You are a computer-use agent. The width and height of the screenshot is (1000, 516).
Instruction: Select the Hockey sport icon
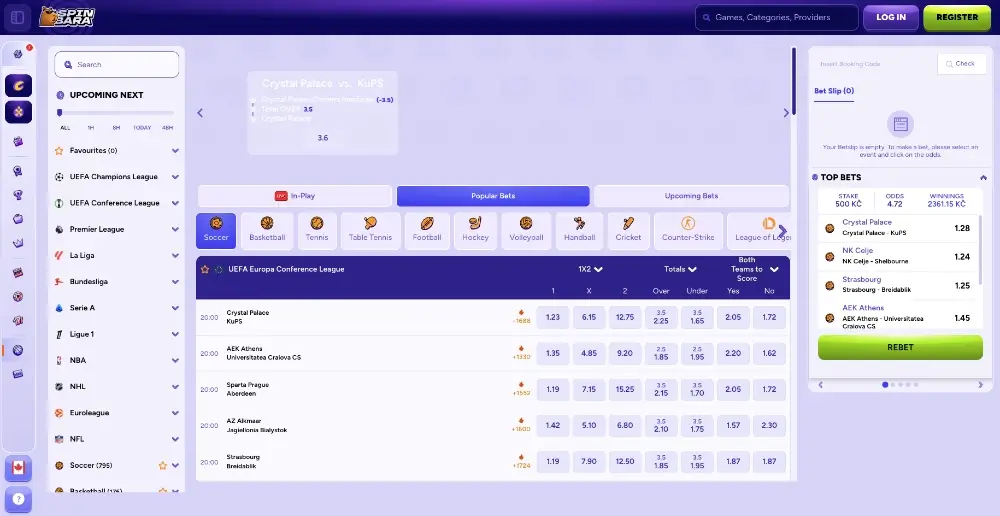[x=475, y=230]
